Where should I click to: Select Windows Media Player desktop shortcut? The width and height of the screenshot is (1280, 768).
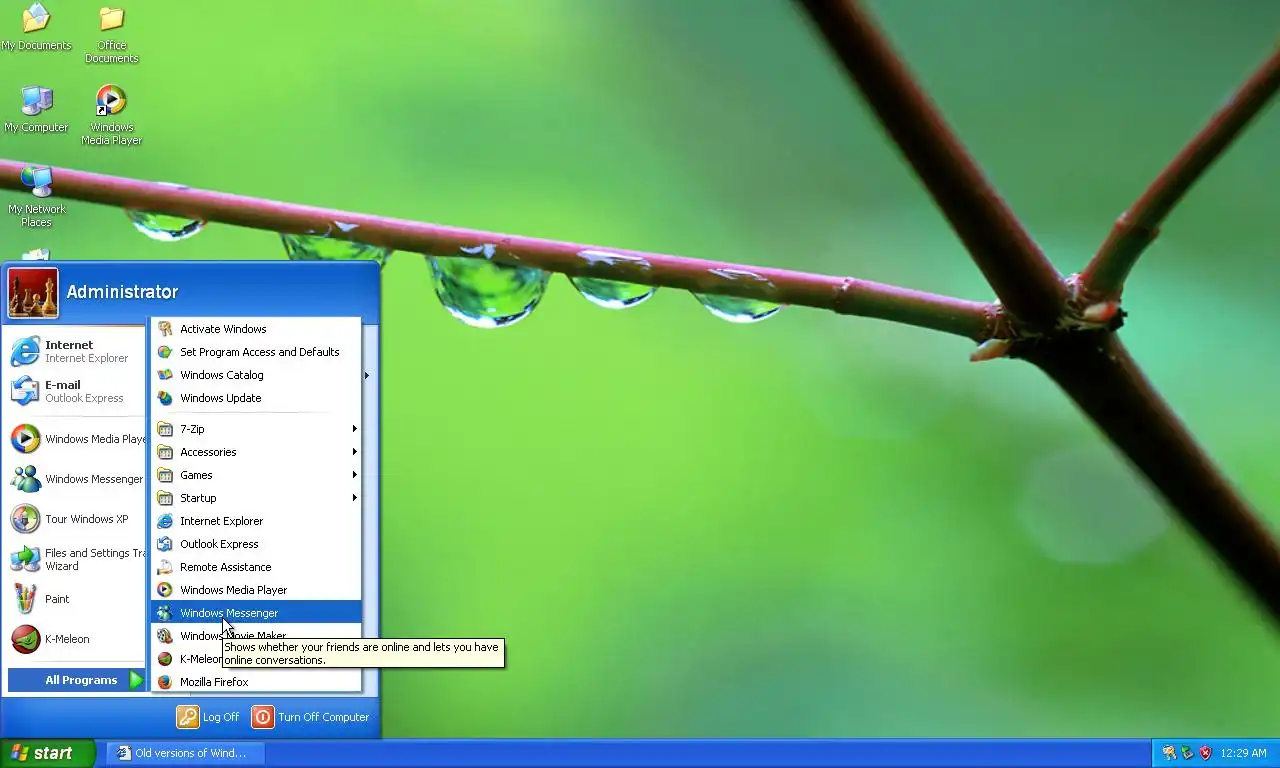click(x=111, y=115)
